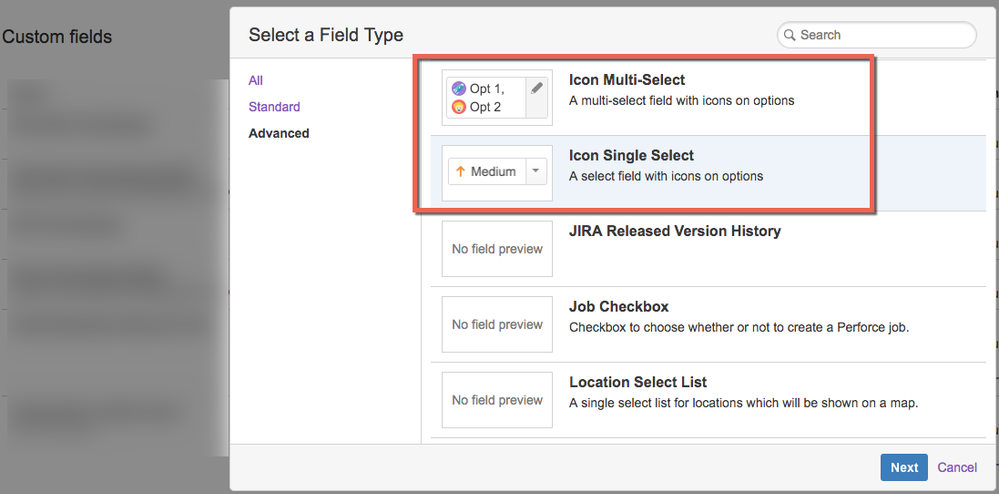Switch to Standard field types

274,107
